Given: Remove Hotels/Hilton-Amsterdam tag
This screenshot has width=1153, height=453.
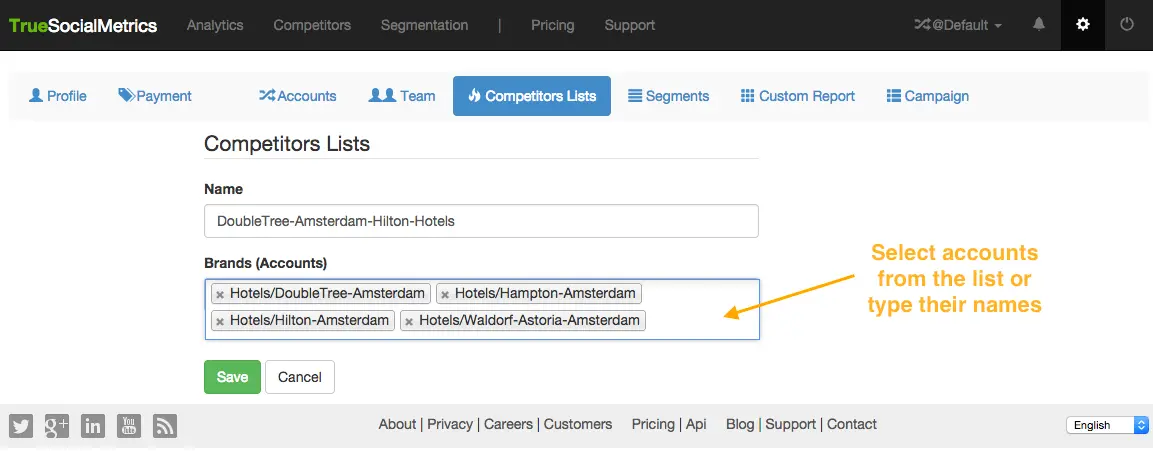Looking at the screenshot, I should tap(220, 322).
